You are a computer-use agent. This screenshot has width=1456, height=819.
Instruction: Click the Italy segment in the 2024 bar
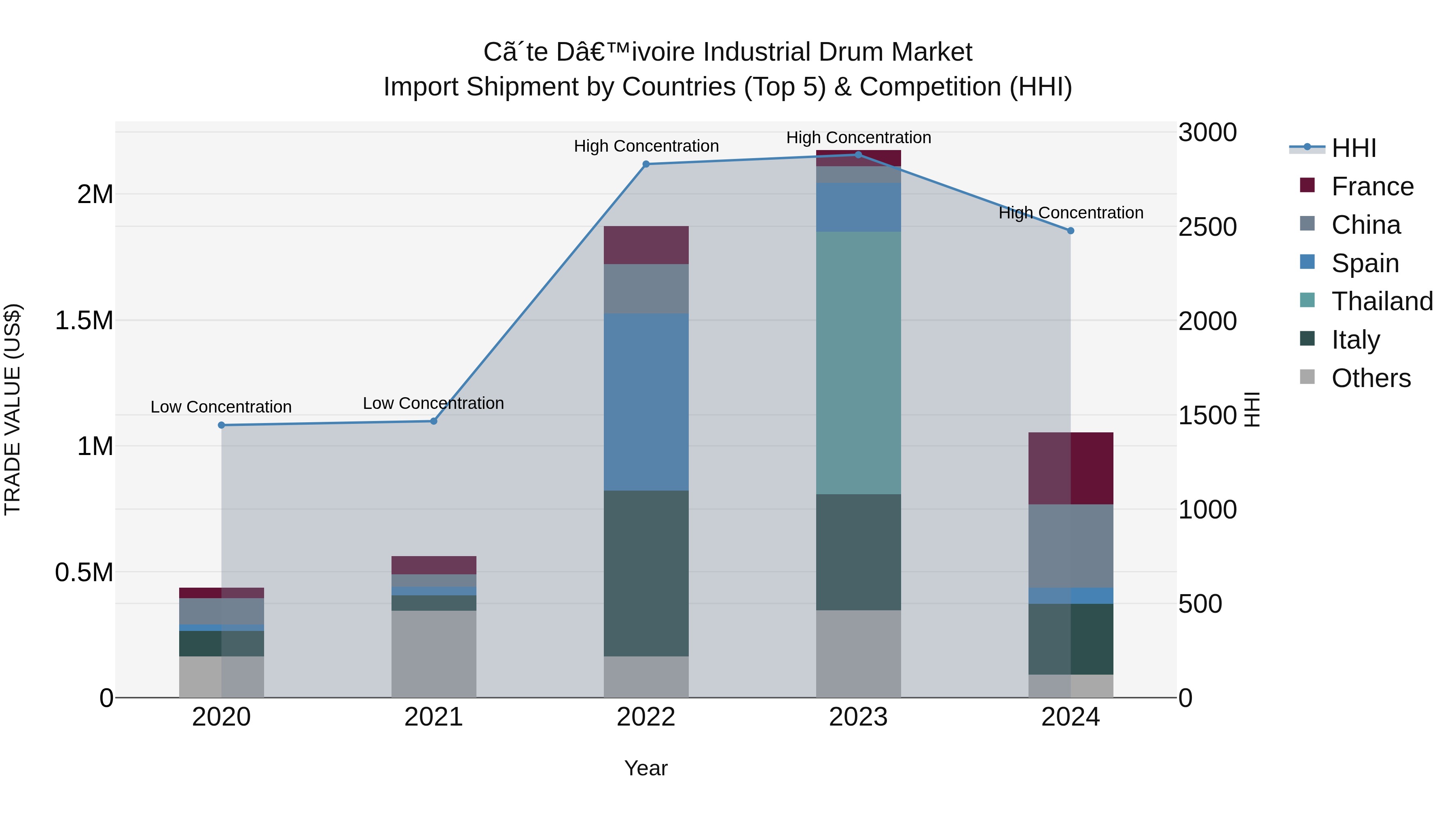1071,639
